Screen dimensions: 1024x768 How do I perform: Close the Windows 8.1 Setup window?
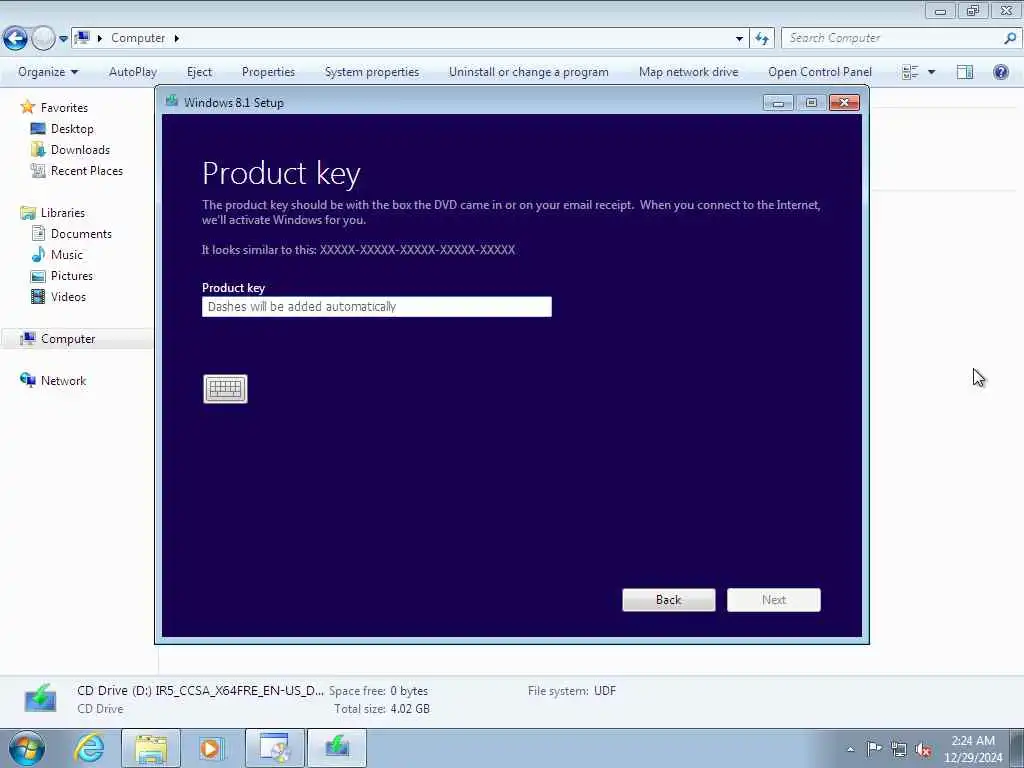coord(844,103)
